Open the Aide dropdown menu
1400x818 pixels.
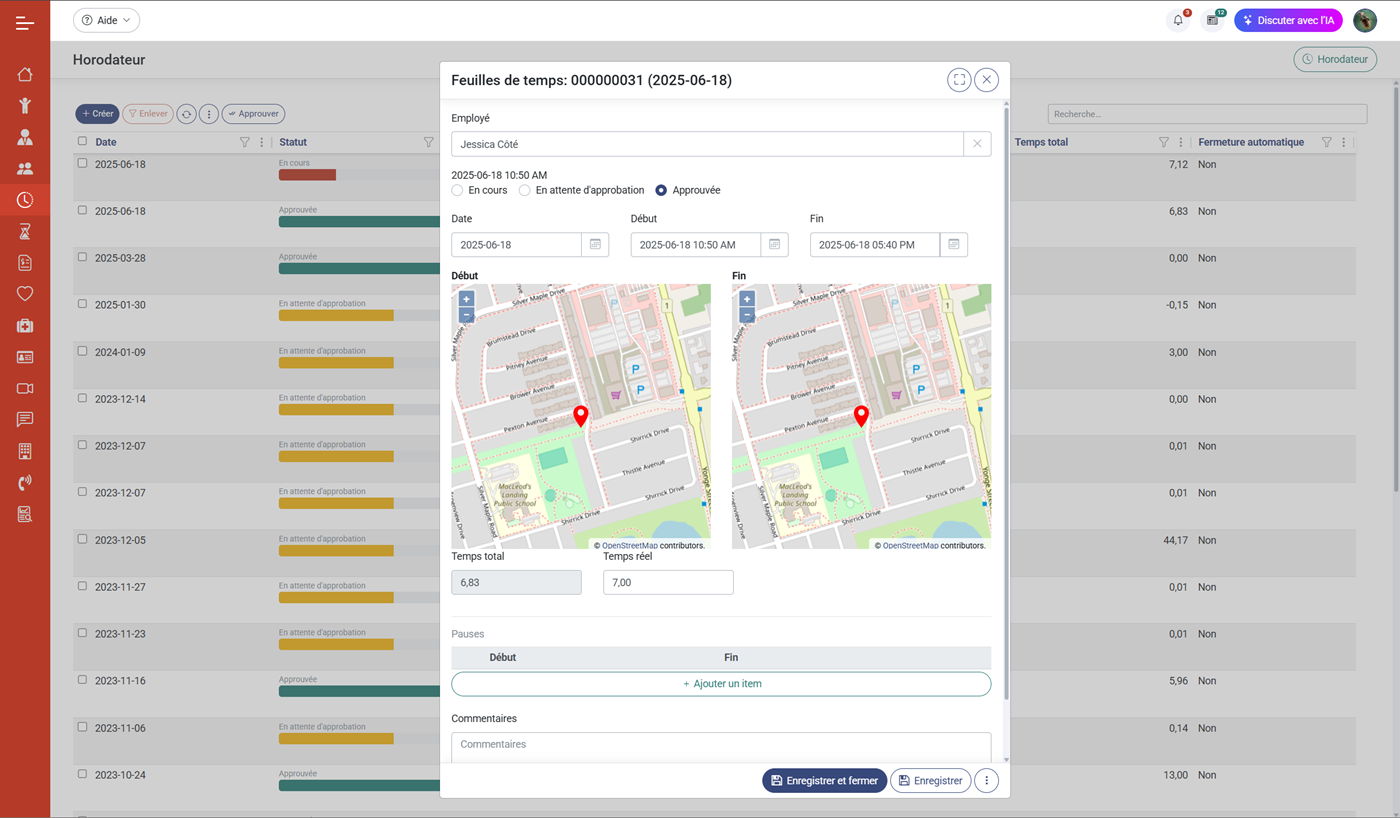[x=107, y=20]
